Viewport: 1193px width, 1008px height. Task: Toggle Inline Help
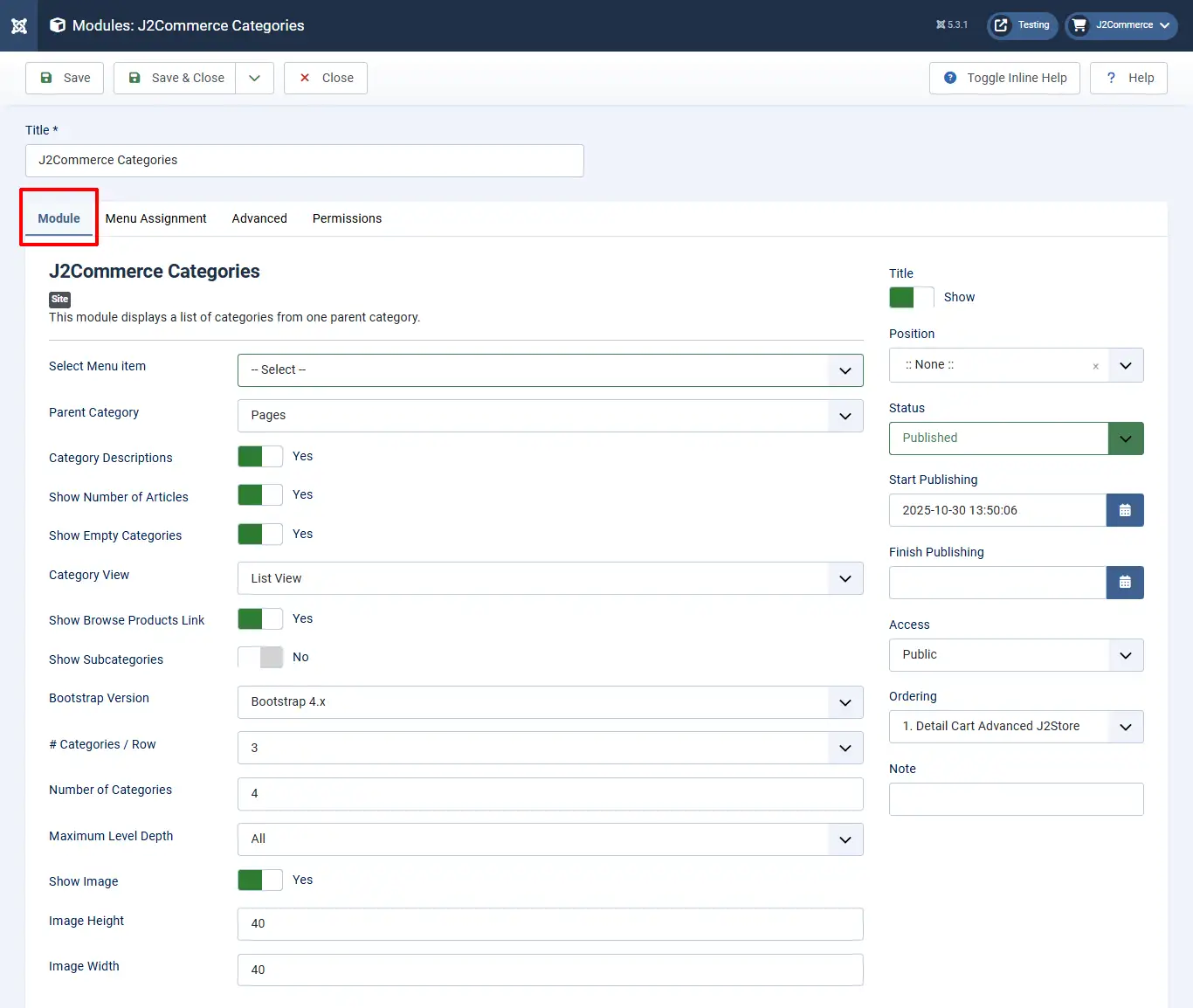coord(1004,78)
